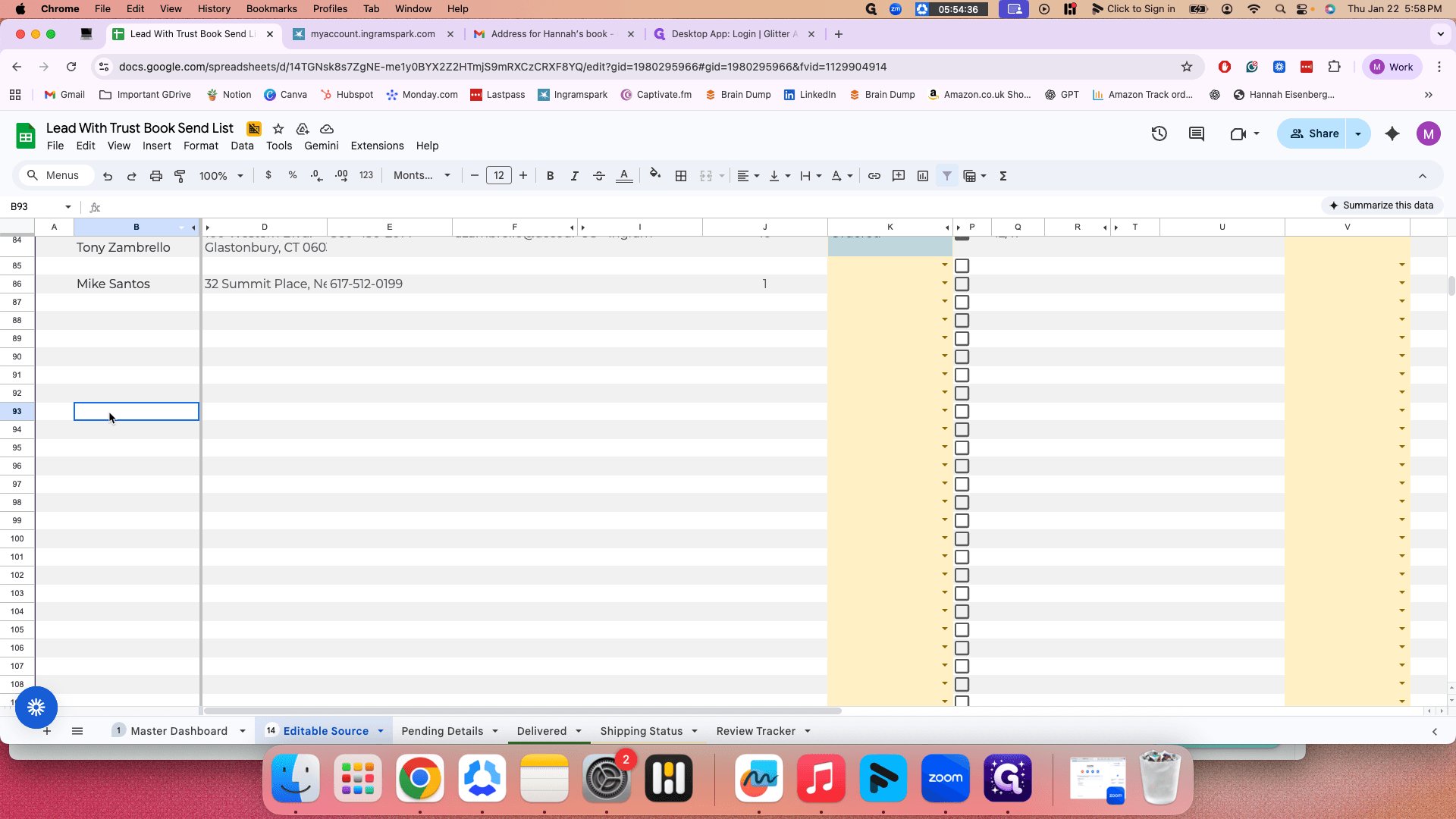
Task: Enable the checkbox in row 100
Action: click(x=962, y=539)
